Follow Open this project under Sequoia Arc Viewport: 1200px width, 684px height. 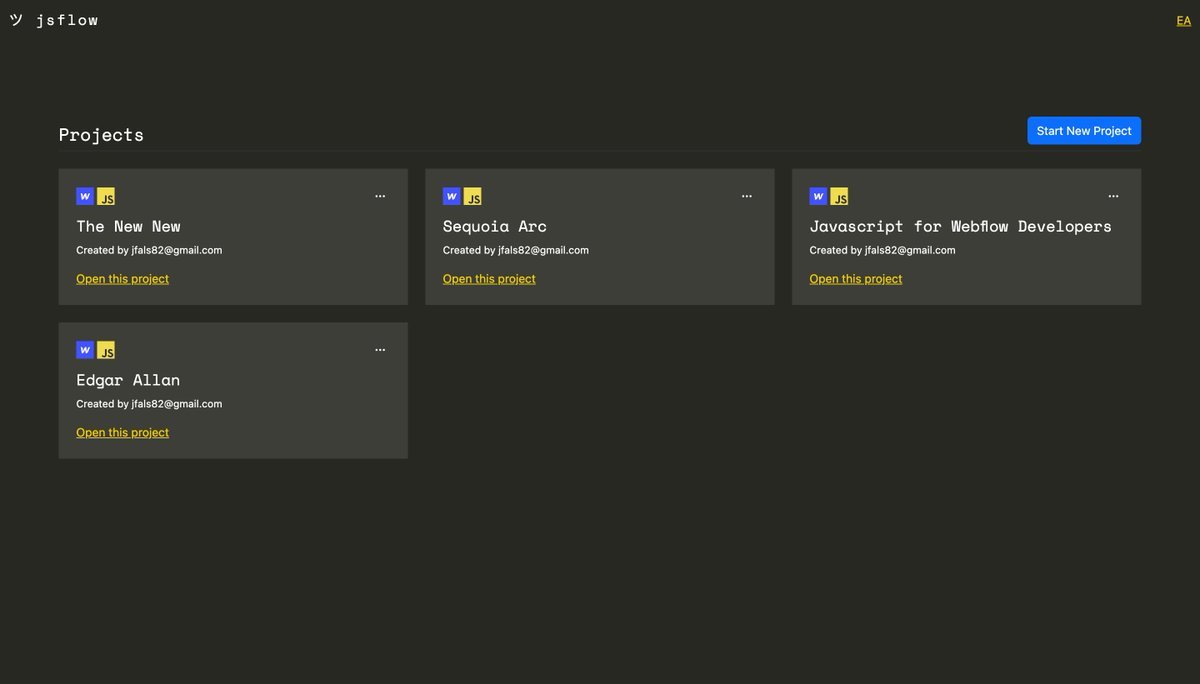489,279
